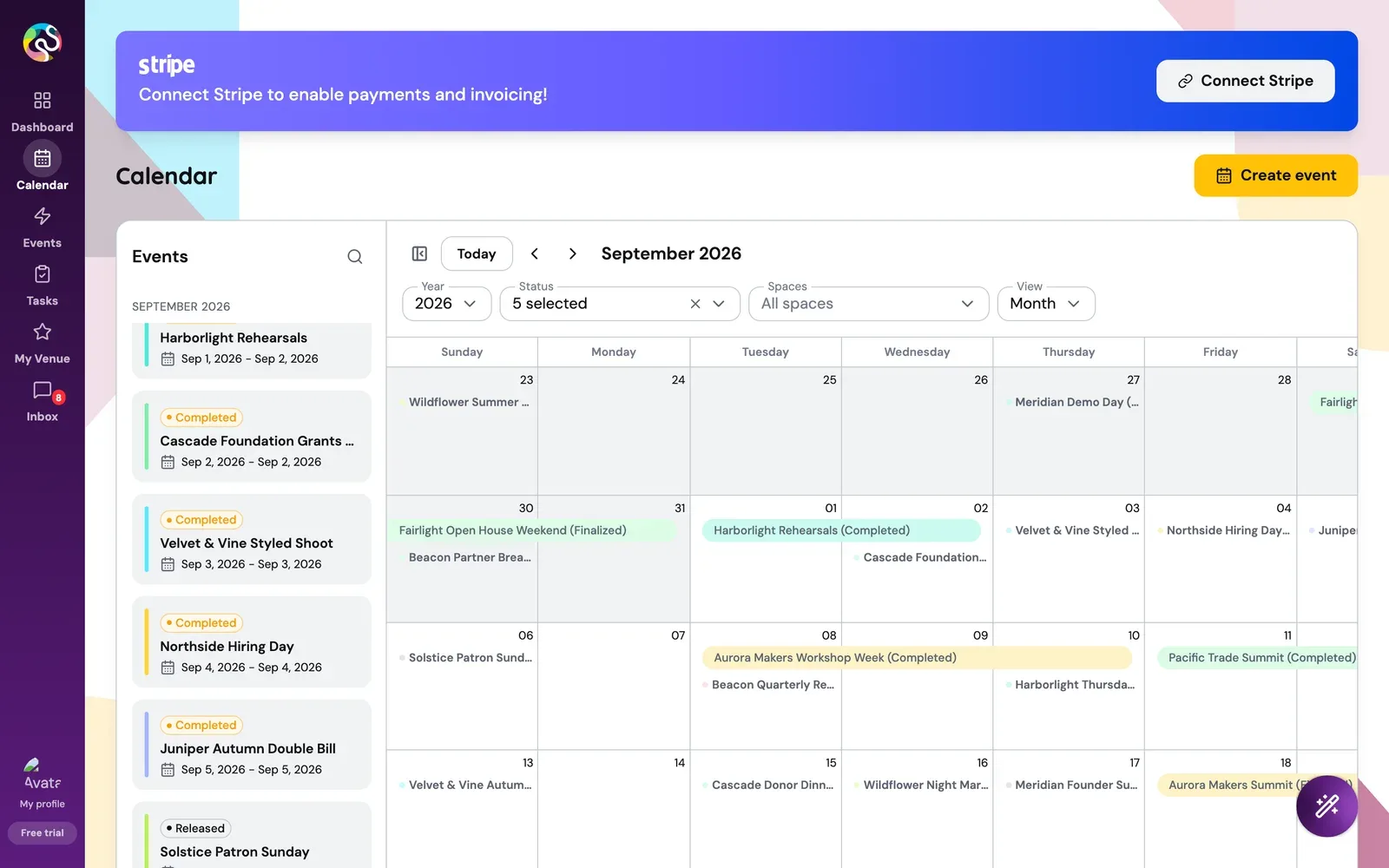Clear the 5 selected status filter
This screenshot has width=1389, height=868.
(694, 304)
